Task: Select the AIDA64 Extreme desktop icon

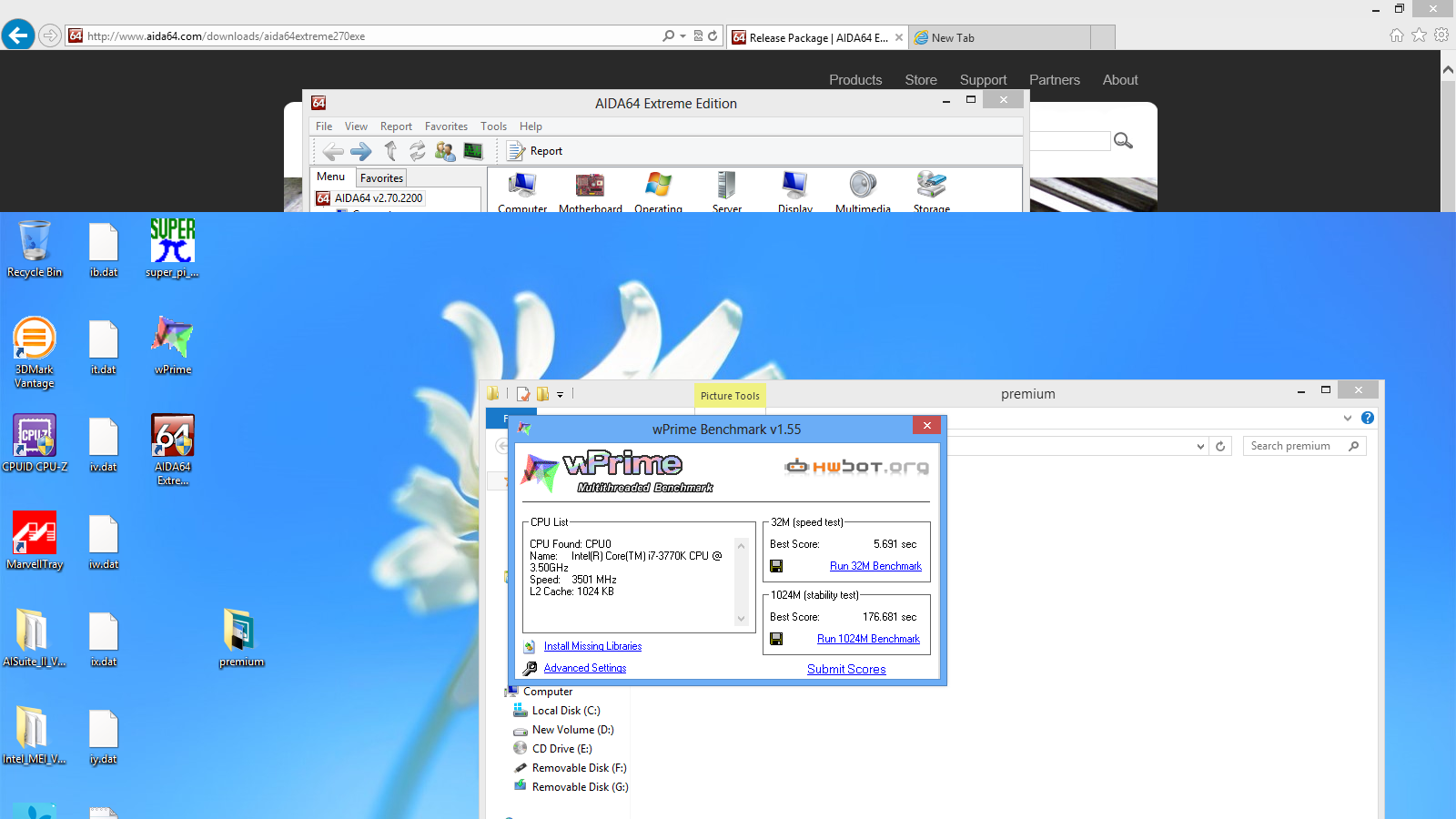Action: click(x=172, y=450)
